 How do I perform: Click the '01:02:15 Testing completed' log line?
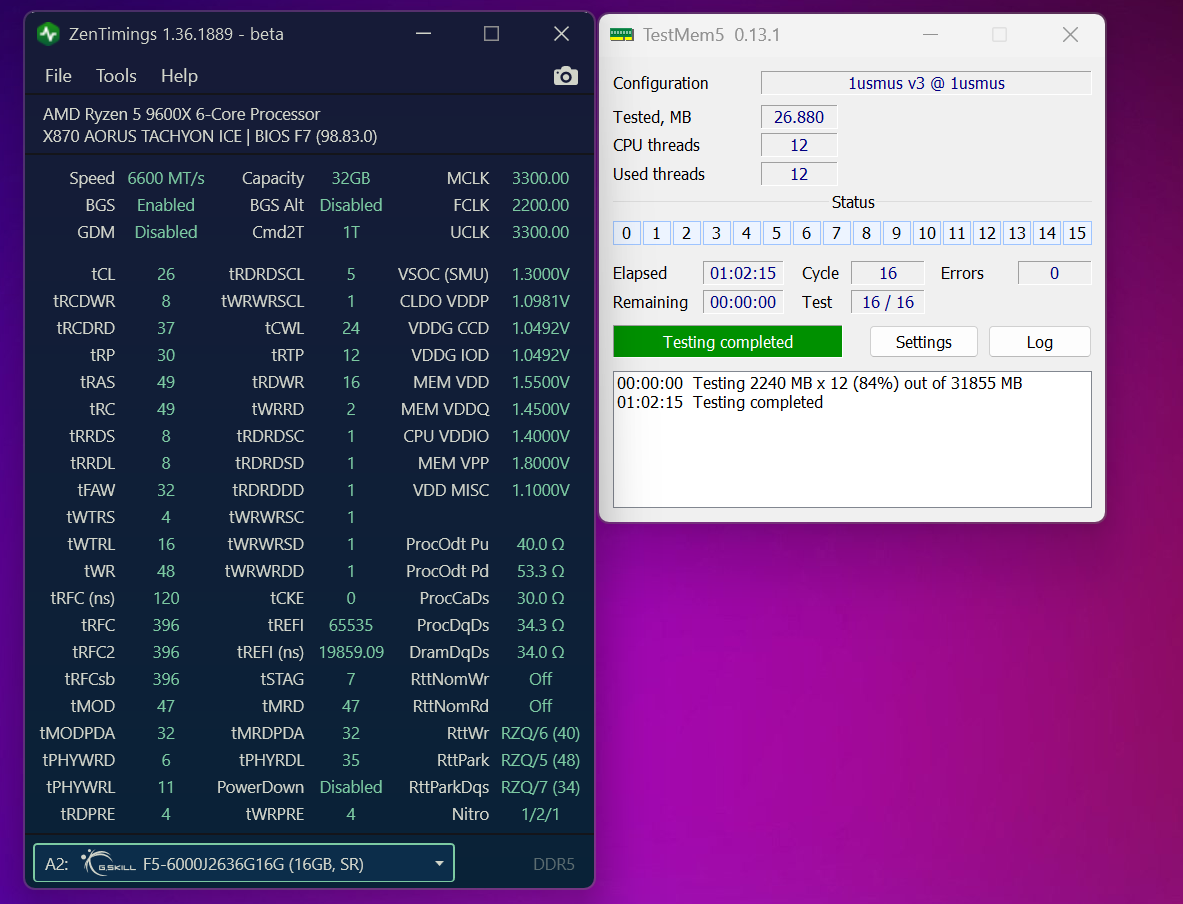click(720, 402)
